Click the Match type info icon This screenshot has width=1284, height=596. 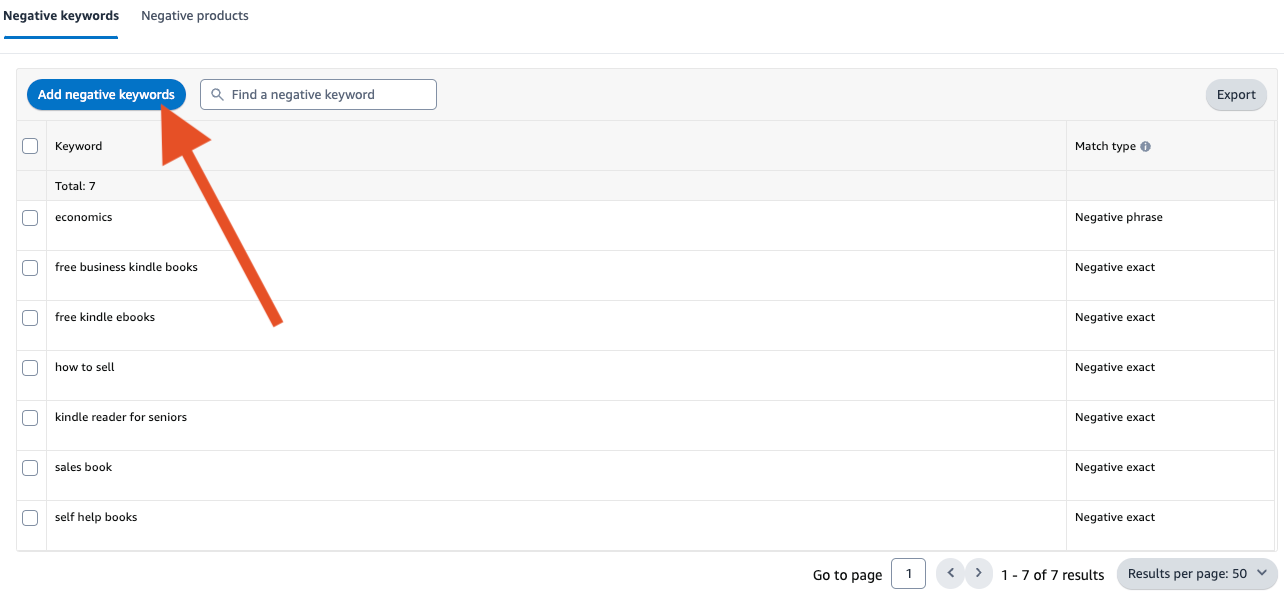[x=1145, y=146]
